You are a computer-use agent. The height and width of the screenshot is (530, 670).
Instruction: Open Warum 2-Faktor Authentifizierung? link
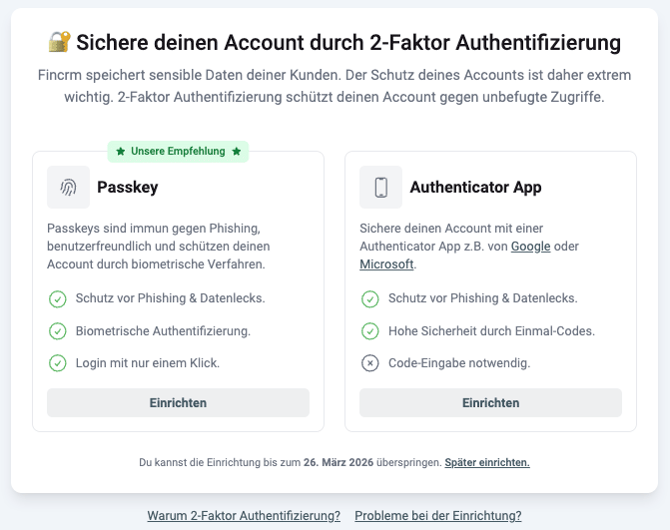click(244, 516)
